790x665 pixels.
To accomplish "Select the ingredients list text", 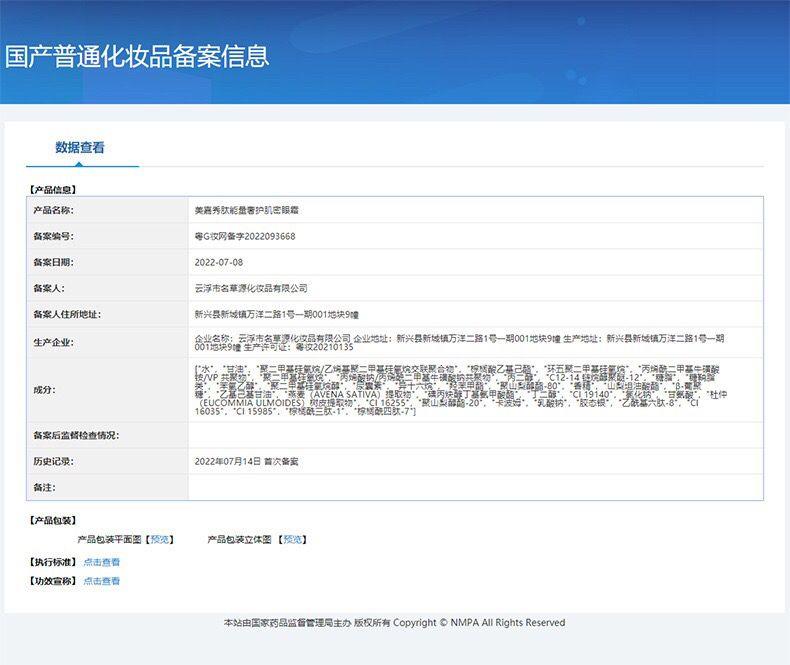I will tap(461, 390).
